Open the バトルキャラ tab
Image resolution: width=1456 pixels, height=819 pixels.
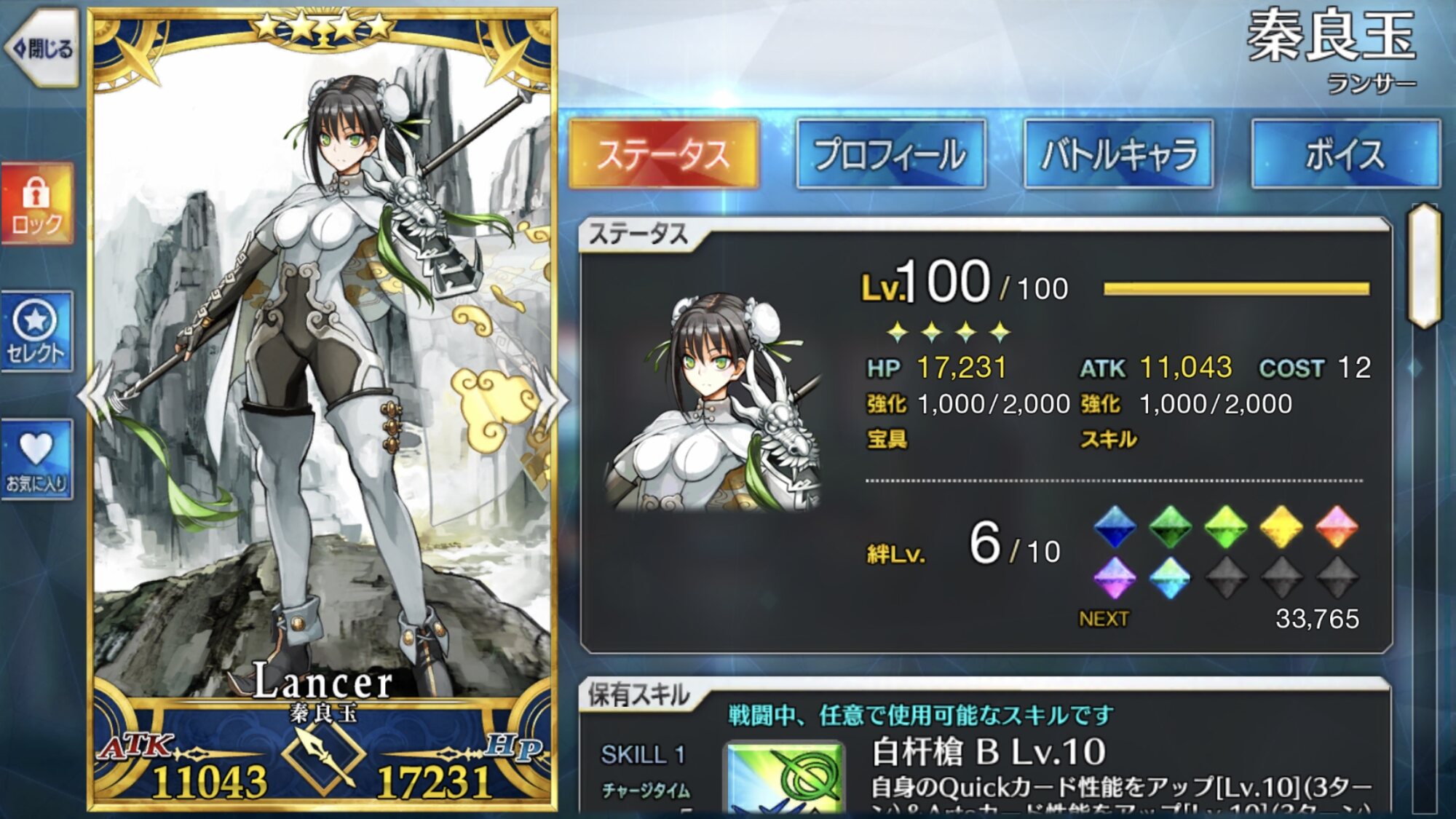[1119, 154]
